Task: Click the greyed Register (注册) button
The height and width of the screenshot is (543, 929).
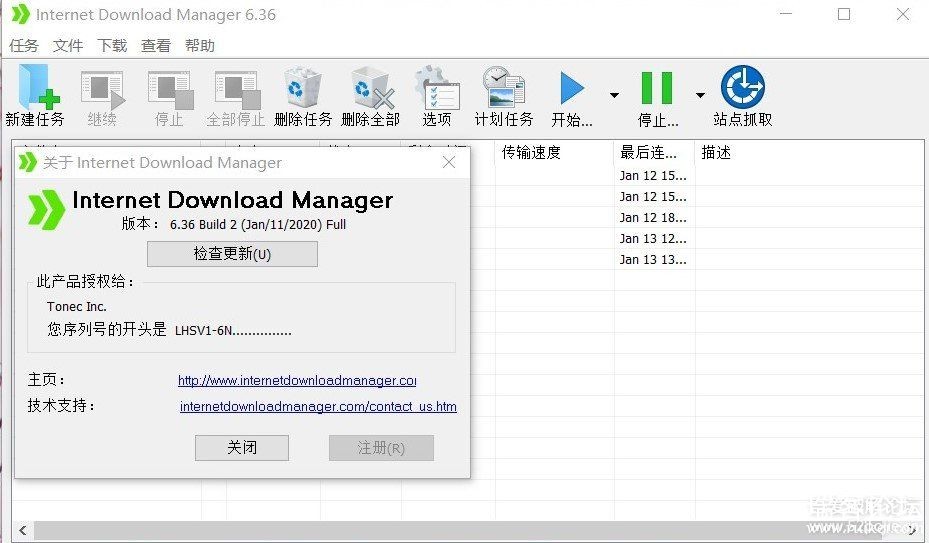Action: click(x=382, y=448)
